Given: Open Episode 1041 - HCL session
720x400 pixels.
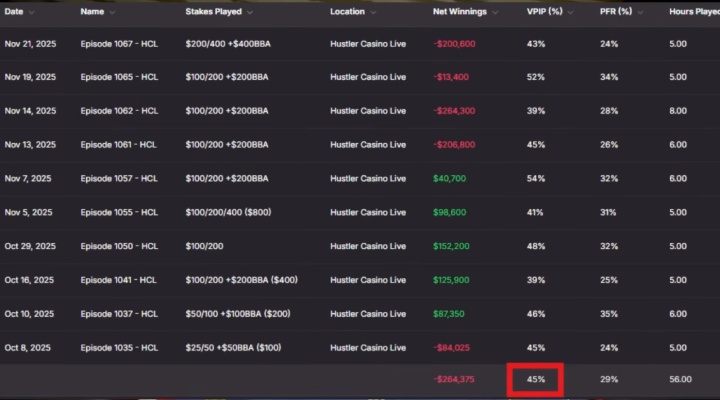Looking at the screenshot, I should tap(118, 280).
